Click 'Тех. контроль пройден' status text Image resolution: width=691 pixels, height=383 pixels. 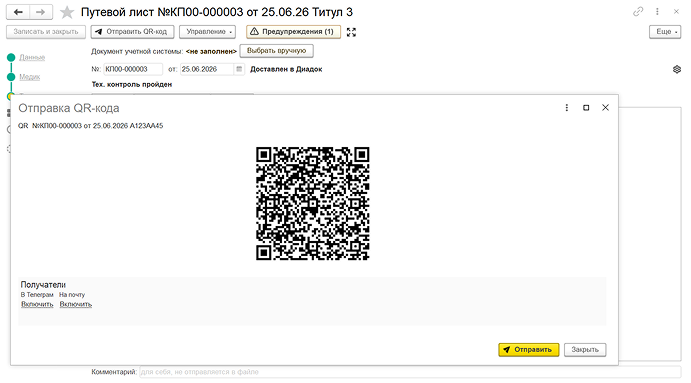pyautogui.click(x=132, y=84)
